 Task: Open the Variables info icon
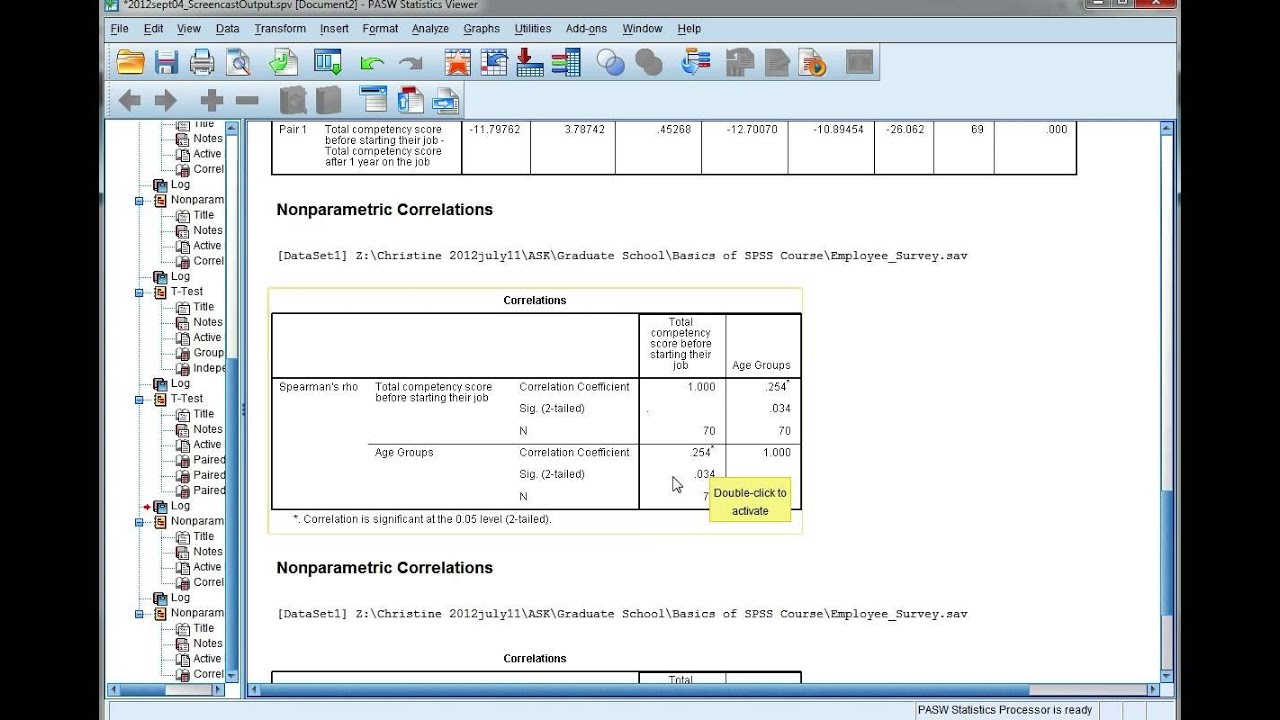566,64
